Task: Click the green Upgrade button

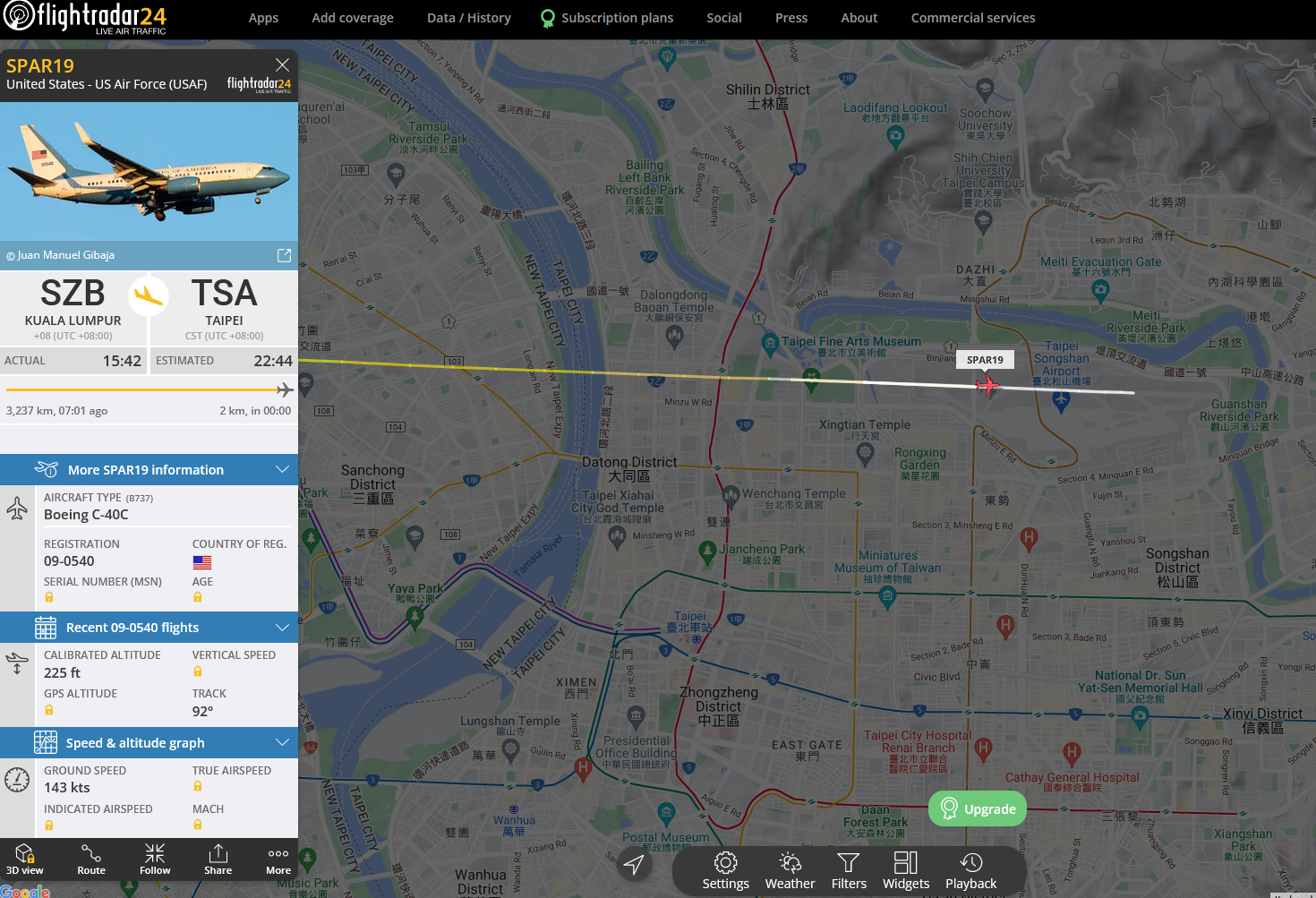Action: (x=978, y=808)
